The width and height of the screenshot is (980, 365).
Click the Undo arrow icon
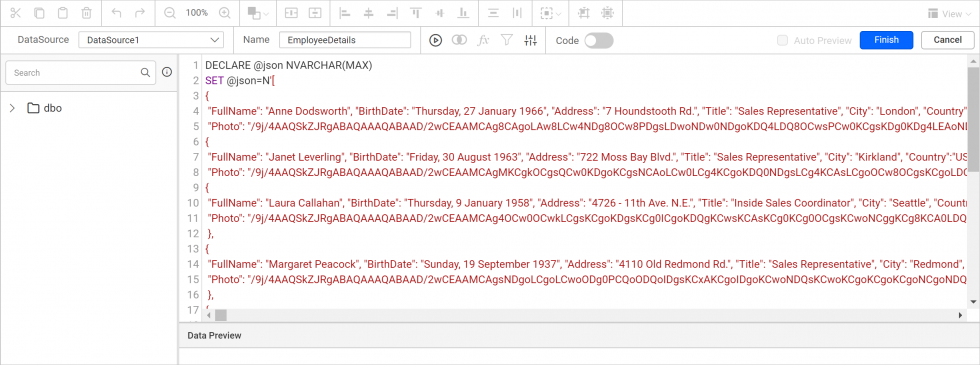pos(116,13)
